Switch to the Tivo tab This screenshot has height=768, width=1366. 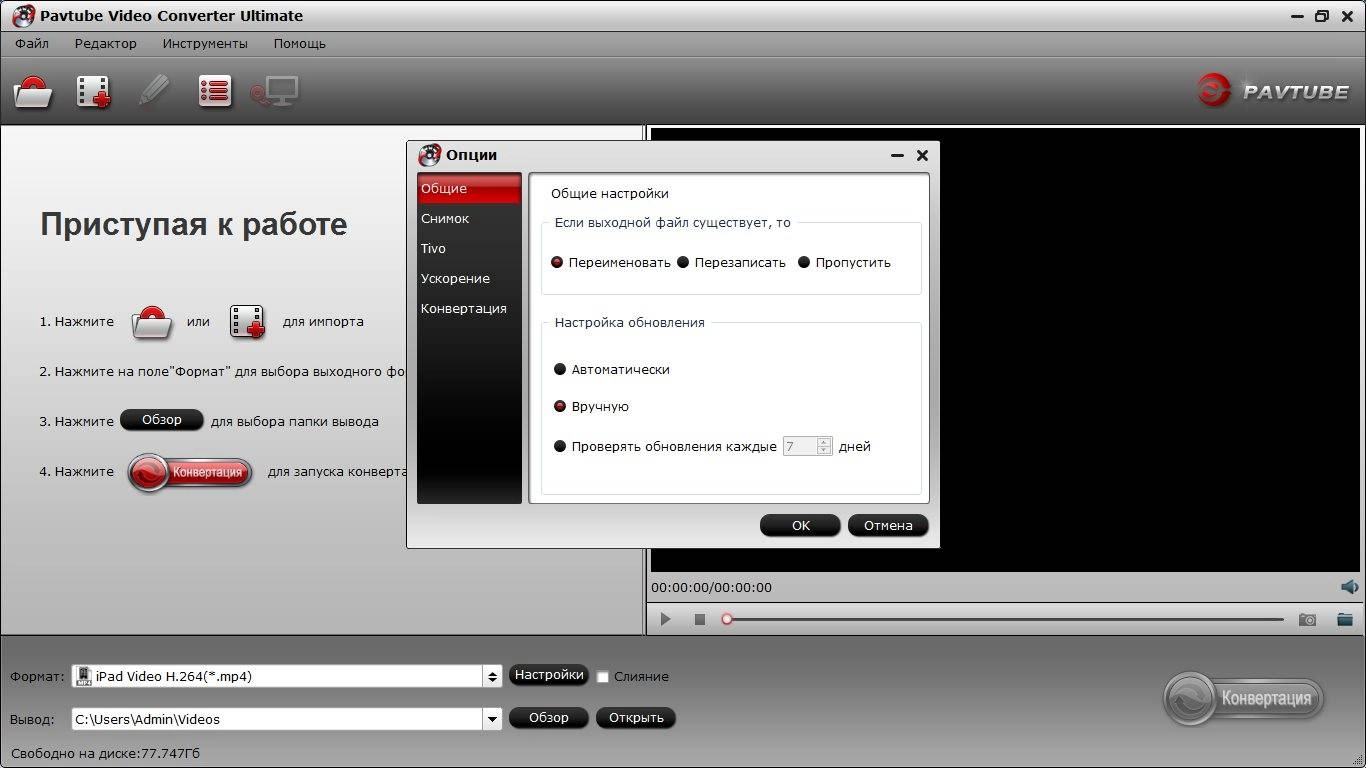click(469, 248)
